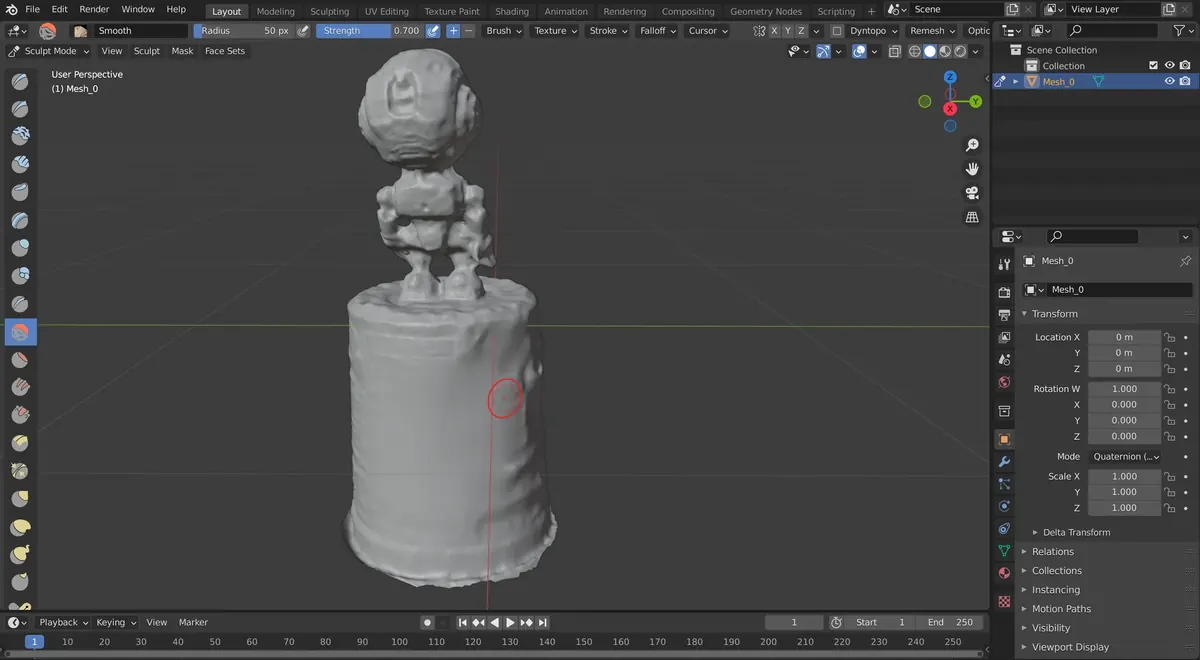Select the Crease brush tool

click(20, 304)
